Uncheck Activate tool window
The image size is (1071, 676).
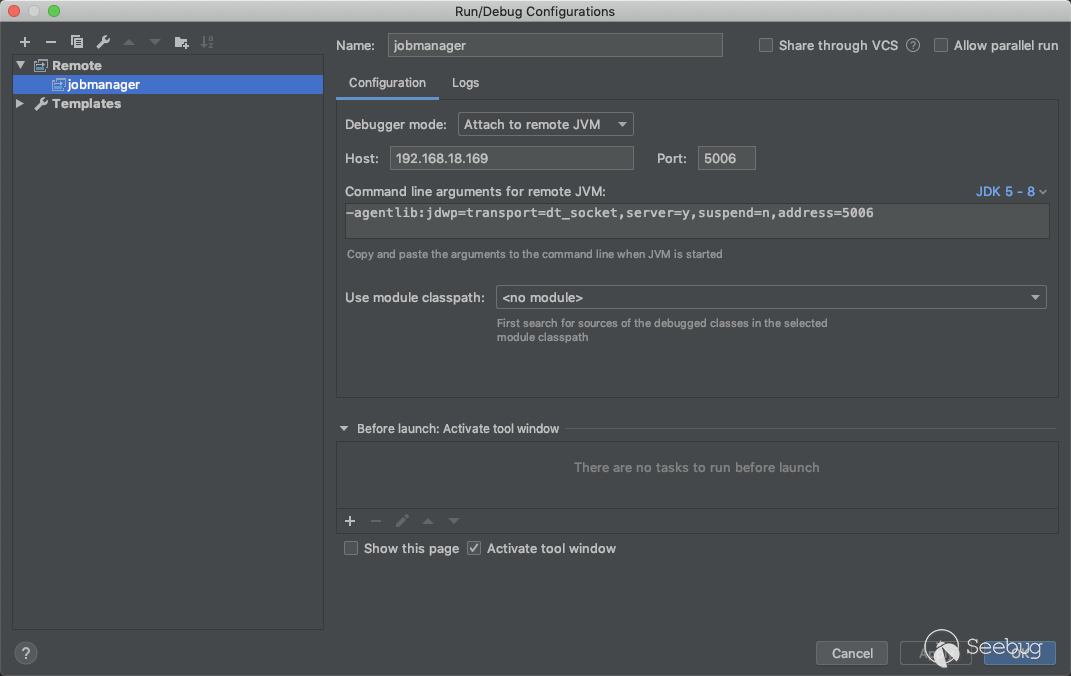[x=474, y=548]
